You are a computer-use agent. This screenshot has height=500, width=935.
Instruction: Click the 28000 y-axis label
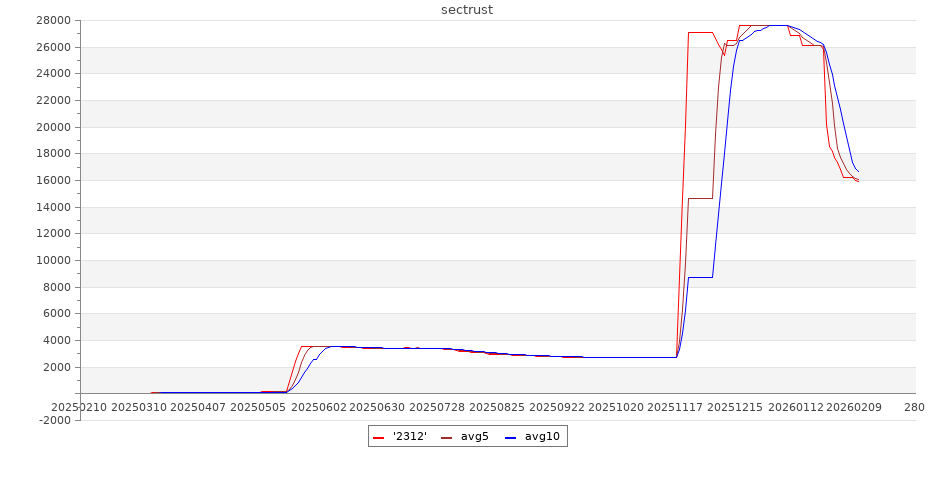point(52,20)
